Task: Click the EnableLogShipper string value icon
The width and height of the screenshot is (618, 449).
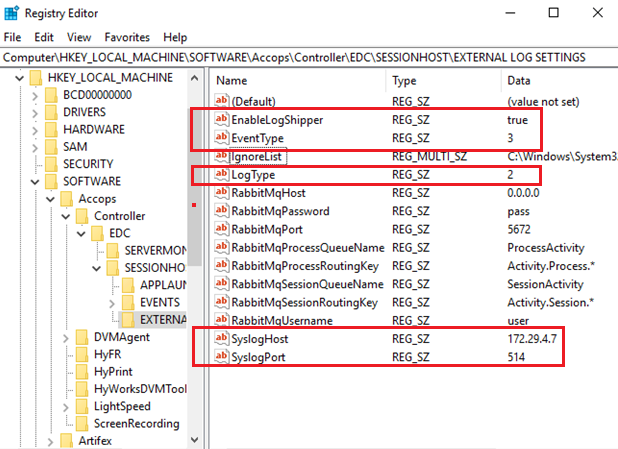Action: click(221, 119)
